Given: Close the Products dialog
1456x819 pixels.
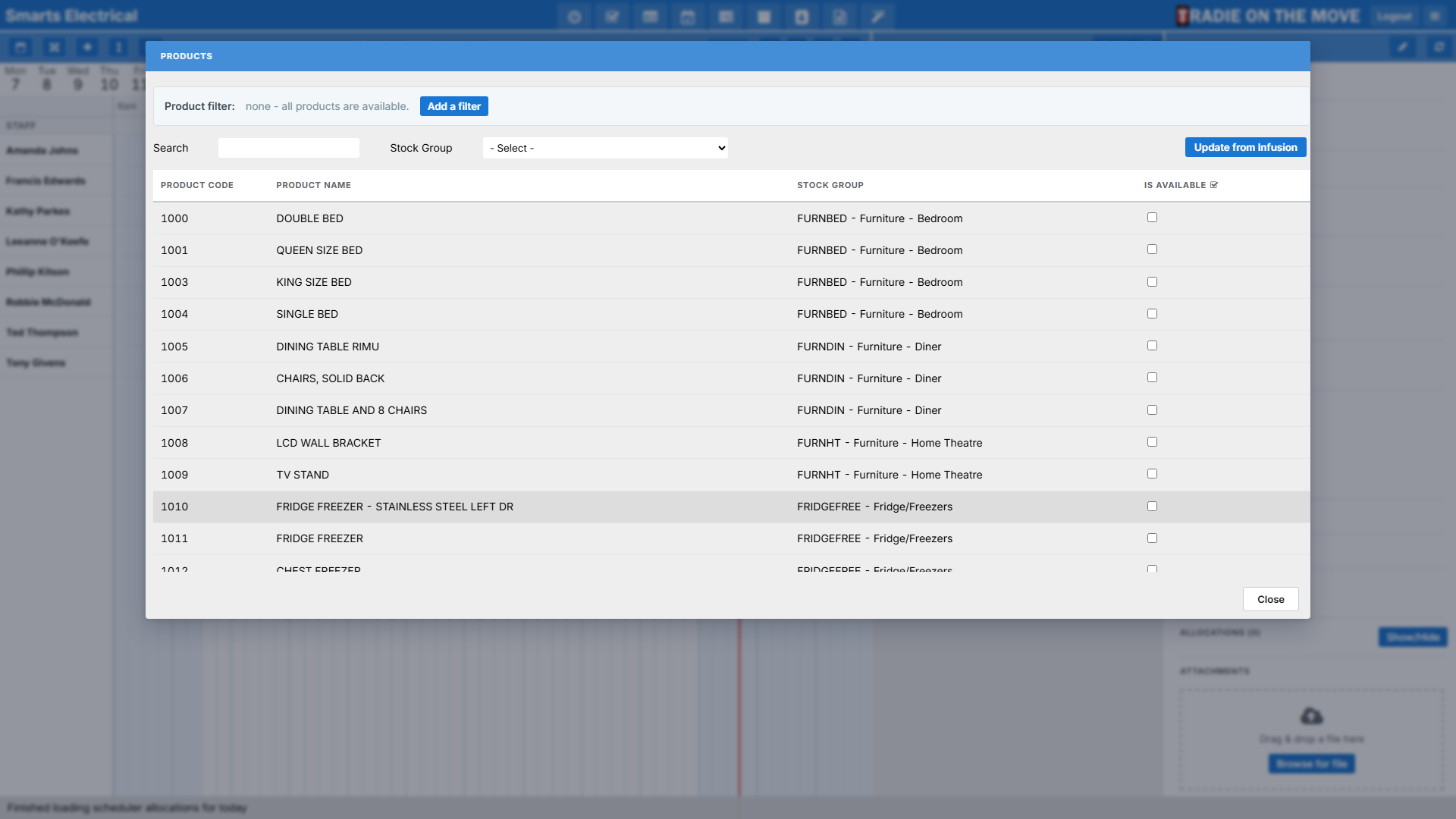Looking at the screenshot, I should pos(1271,599).
